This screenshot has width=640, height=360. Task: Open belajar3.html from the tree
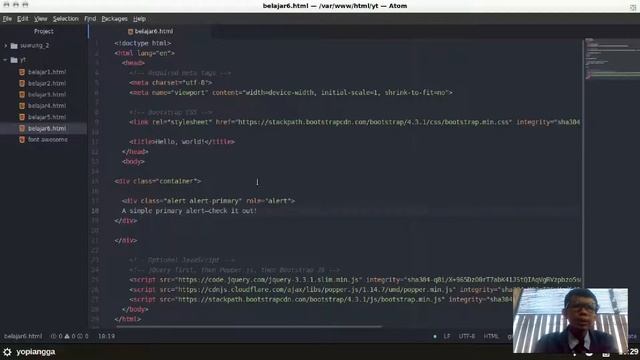(x=47, y=94)
